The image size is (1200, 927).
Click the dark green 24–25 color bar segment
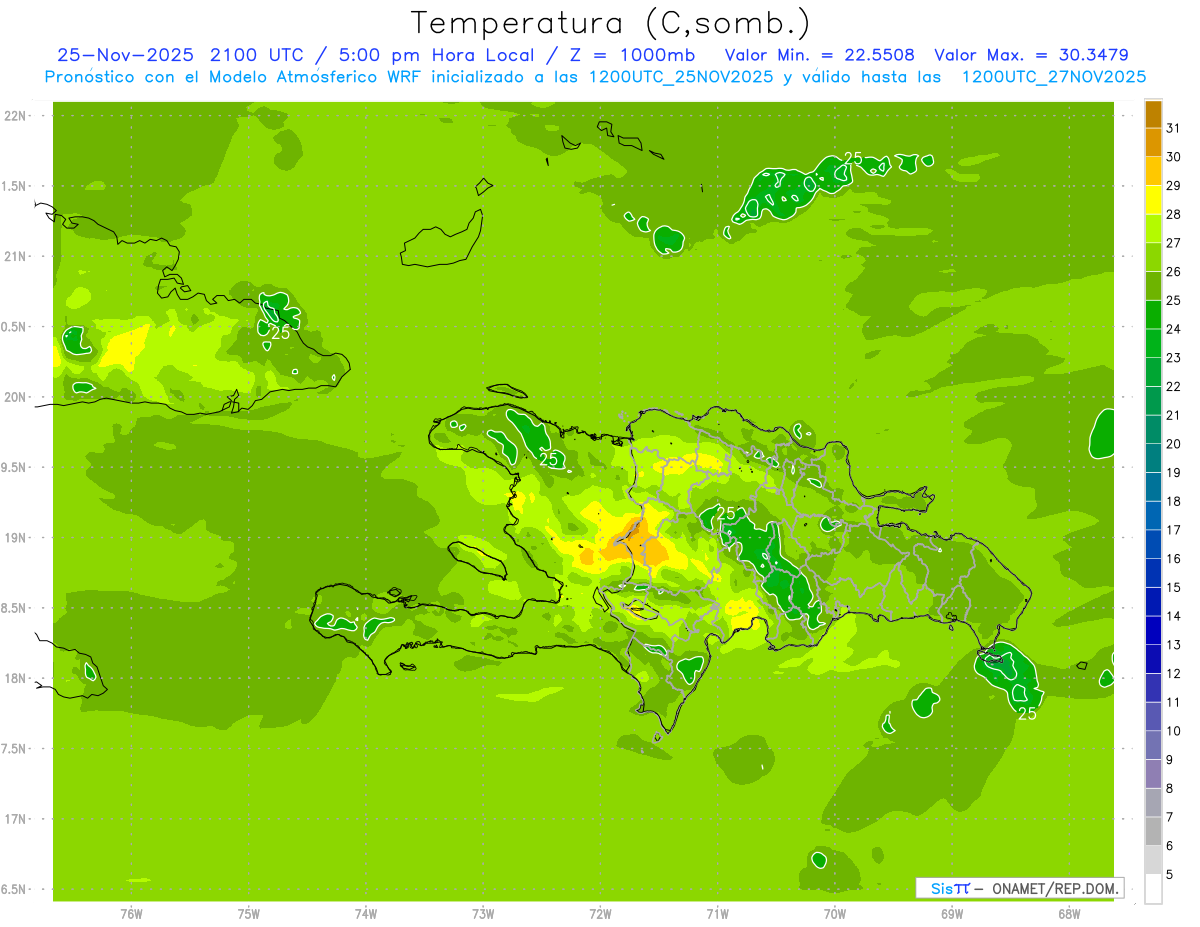1153,315
